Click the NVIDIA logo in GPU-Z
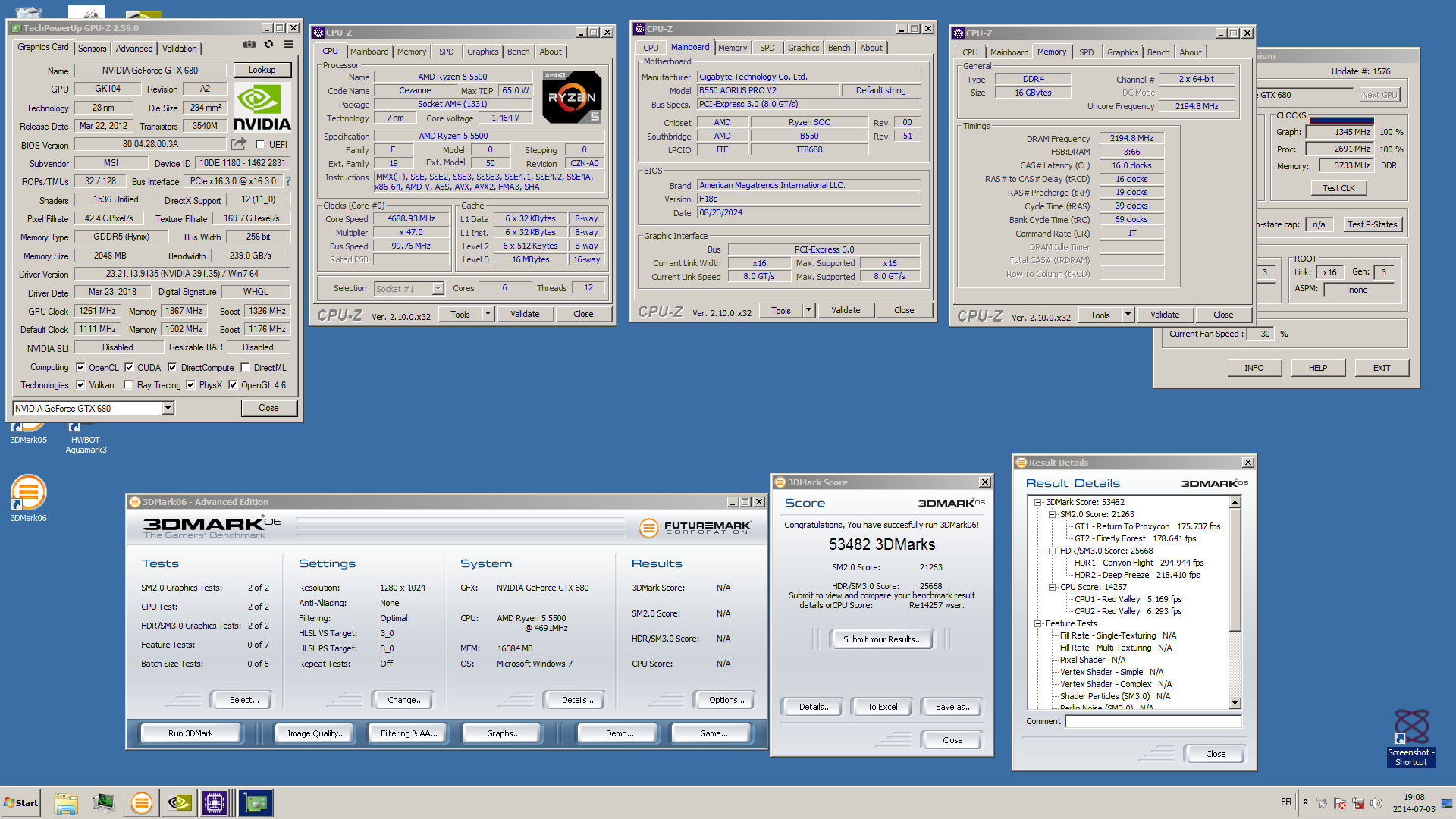This screenshot has height=819, width=1456. click(262, 108)
